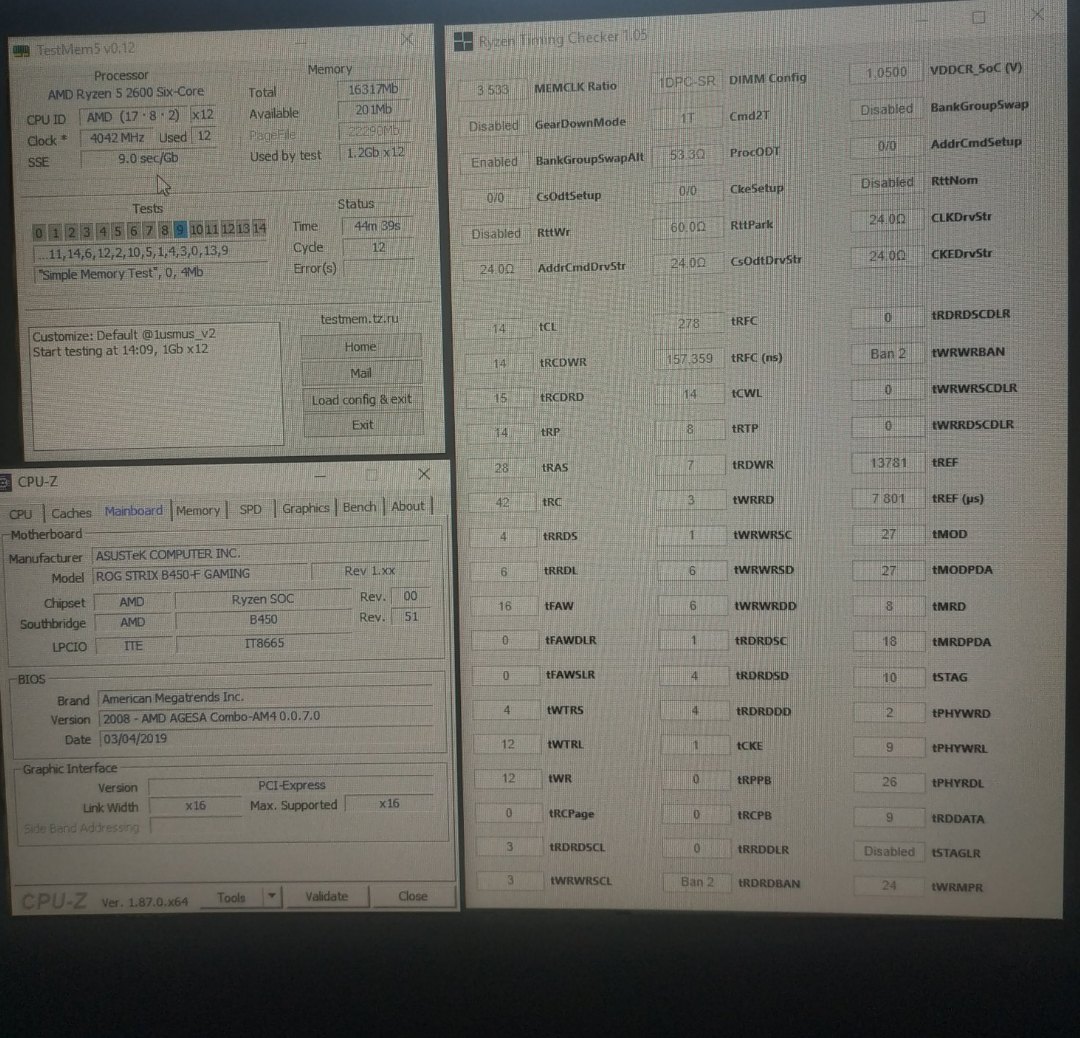The height and width of the screenshot is (1038, 1080).
Task: Click the Time value 44m 39s
Action: pos(377,225)
